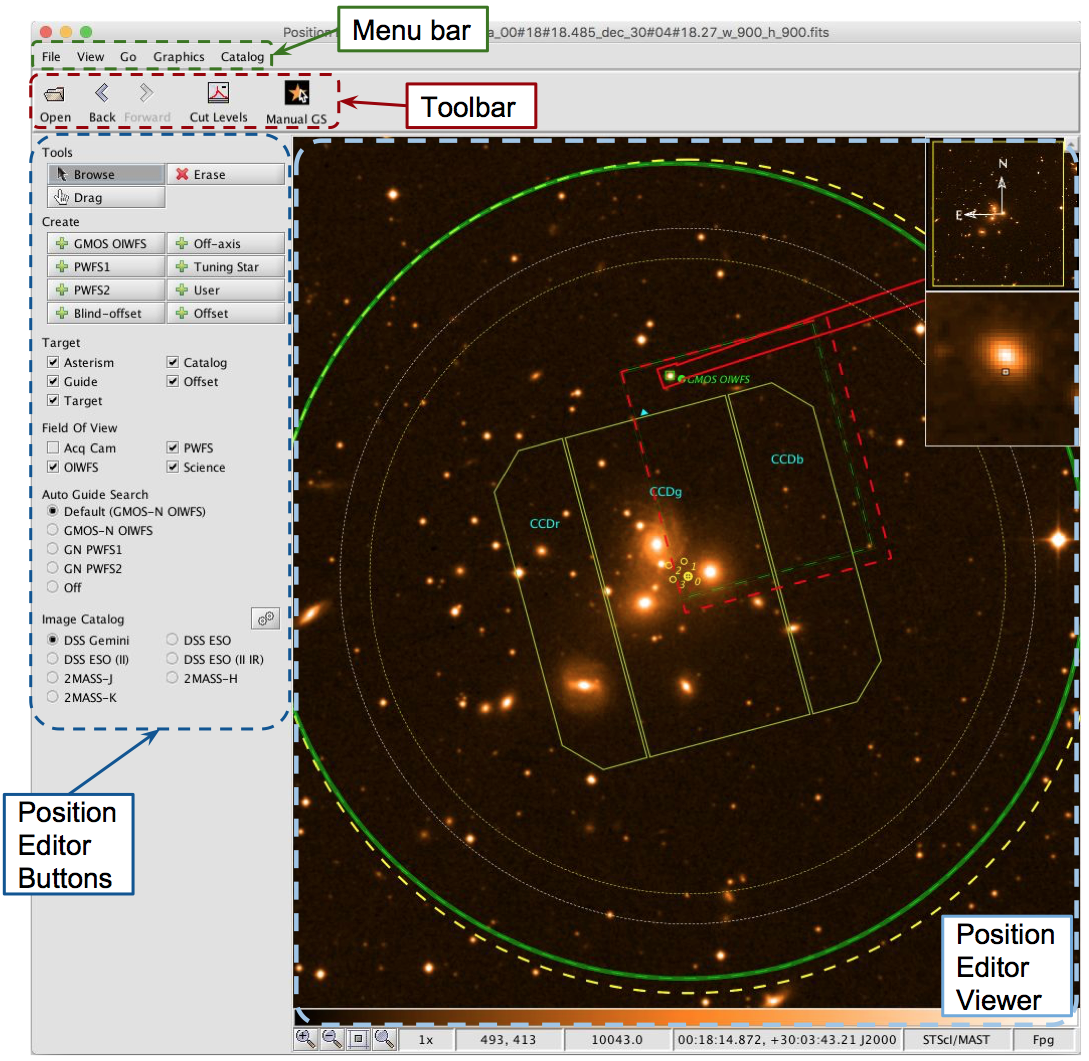Image resolution: width=1089 pixels, height=1061 pixels.
Task: Toggle PWFS field of view
Action: (x=173, y=448)
